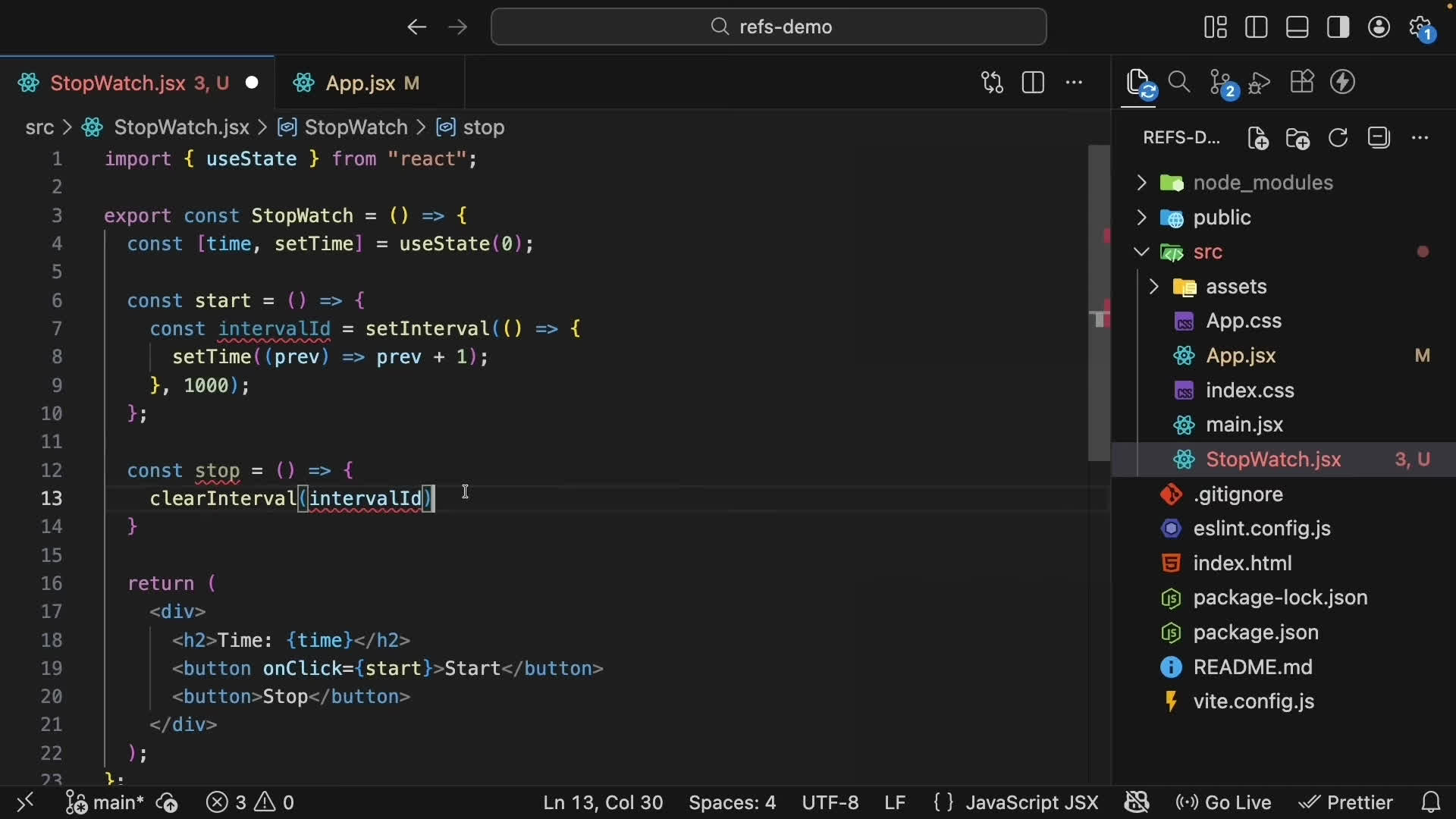Open a remote window icon
Image resolution: width=1456 pixels, height=819 pixels.
coord(25,803)
